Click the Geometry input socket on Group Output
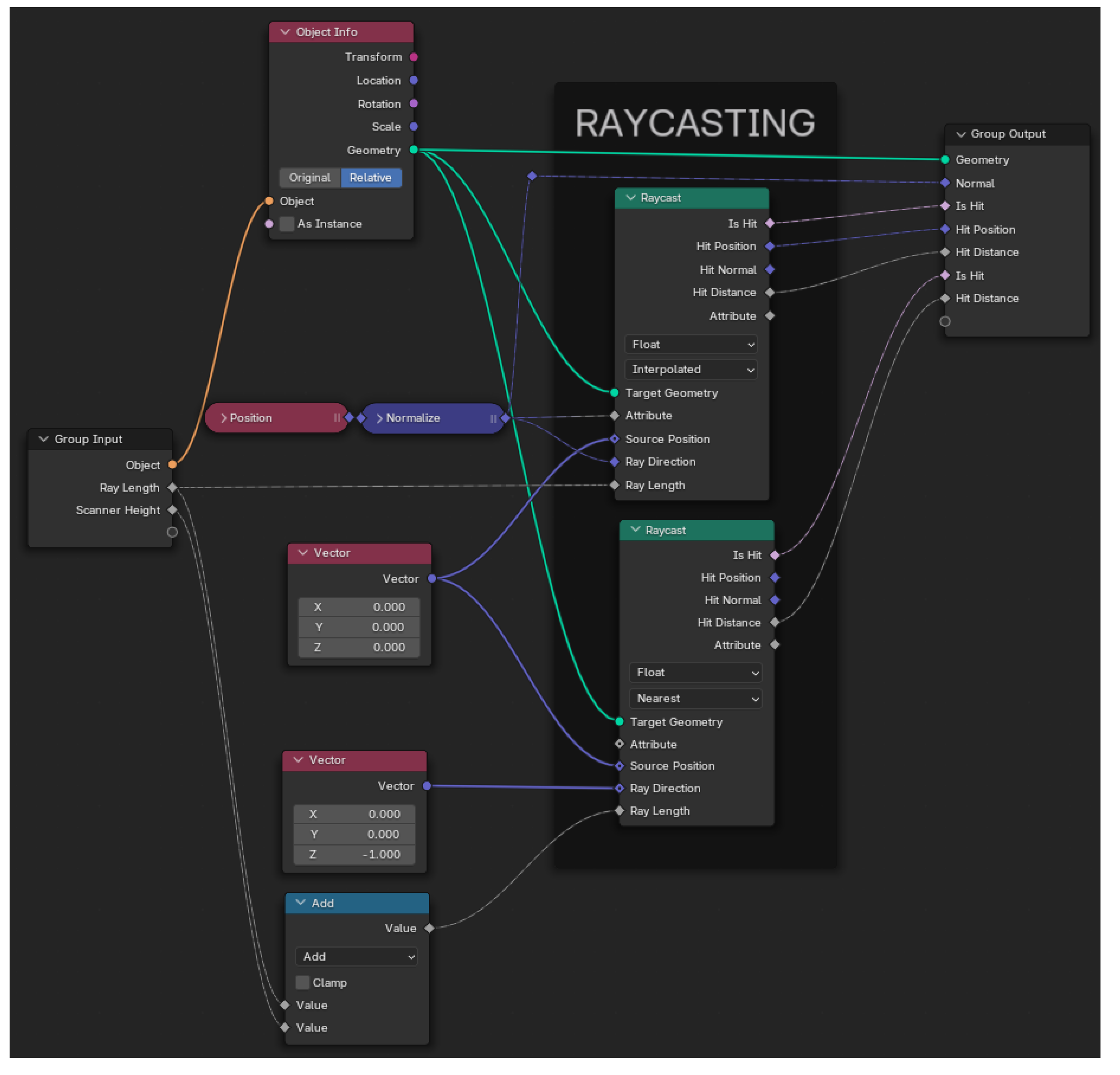The height and width of the screenshot is (1075, 1120). 945,160
